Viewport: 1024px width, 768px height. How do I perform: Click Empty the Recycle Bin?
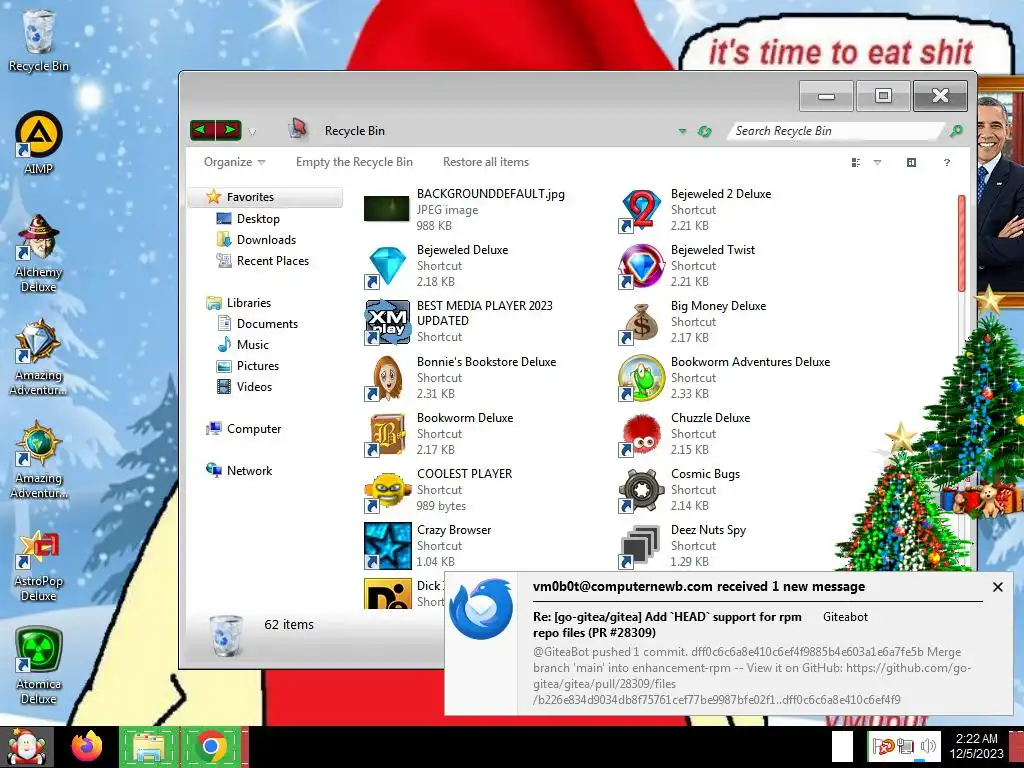click(354, 162)
